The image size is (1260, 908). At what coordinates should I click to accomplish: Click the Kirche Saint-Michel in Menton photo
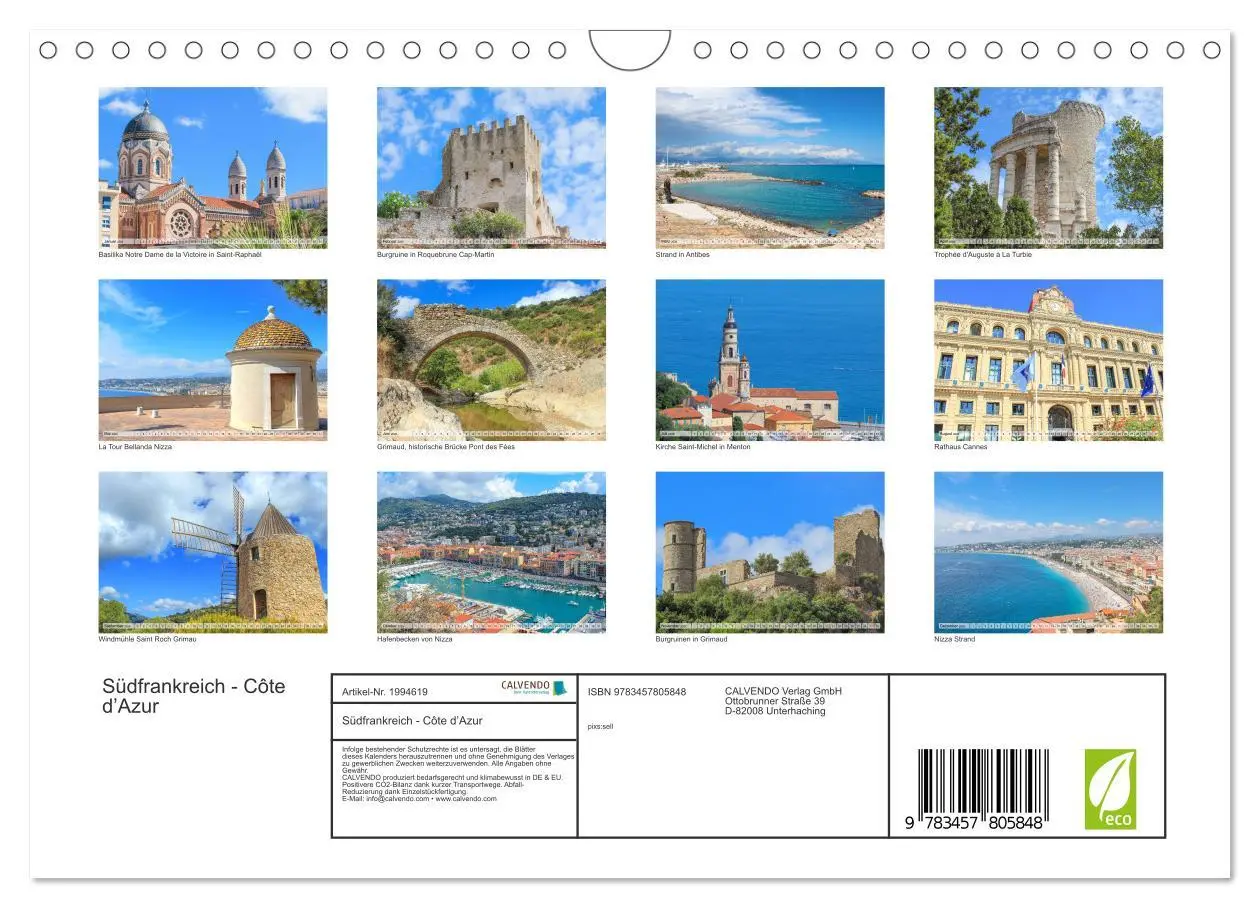770,360
